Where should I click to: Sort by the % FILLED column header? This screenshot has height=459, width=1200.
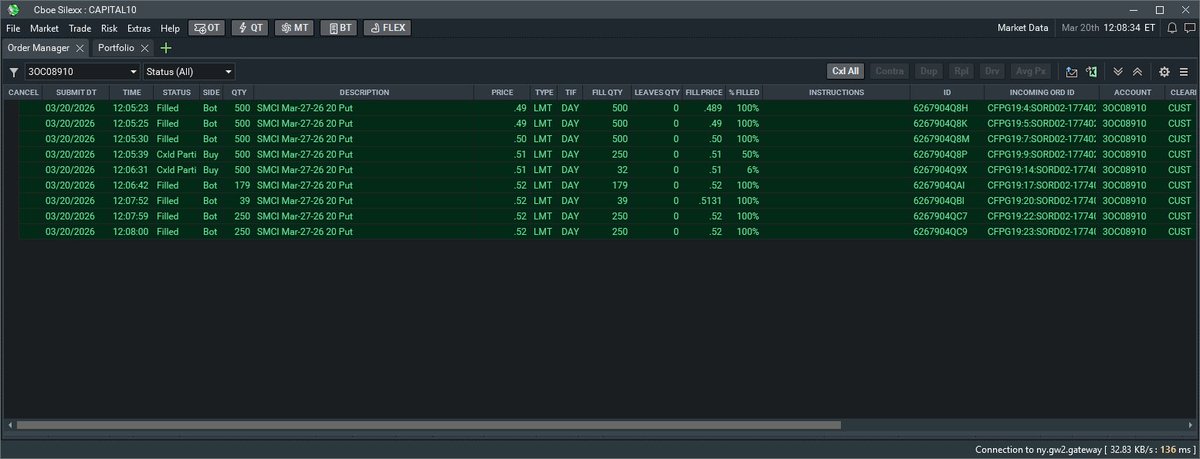click(x=744, y=93)
